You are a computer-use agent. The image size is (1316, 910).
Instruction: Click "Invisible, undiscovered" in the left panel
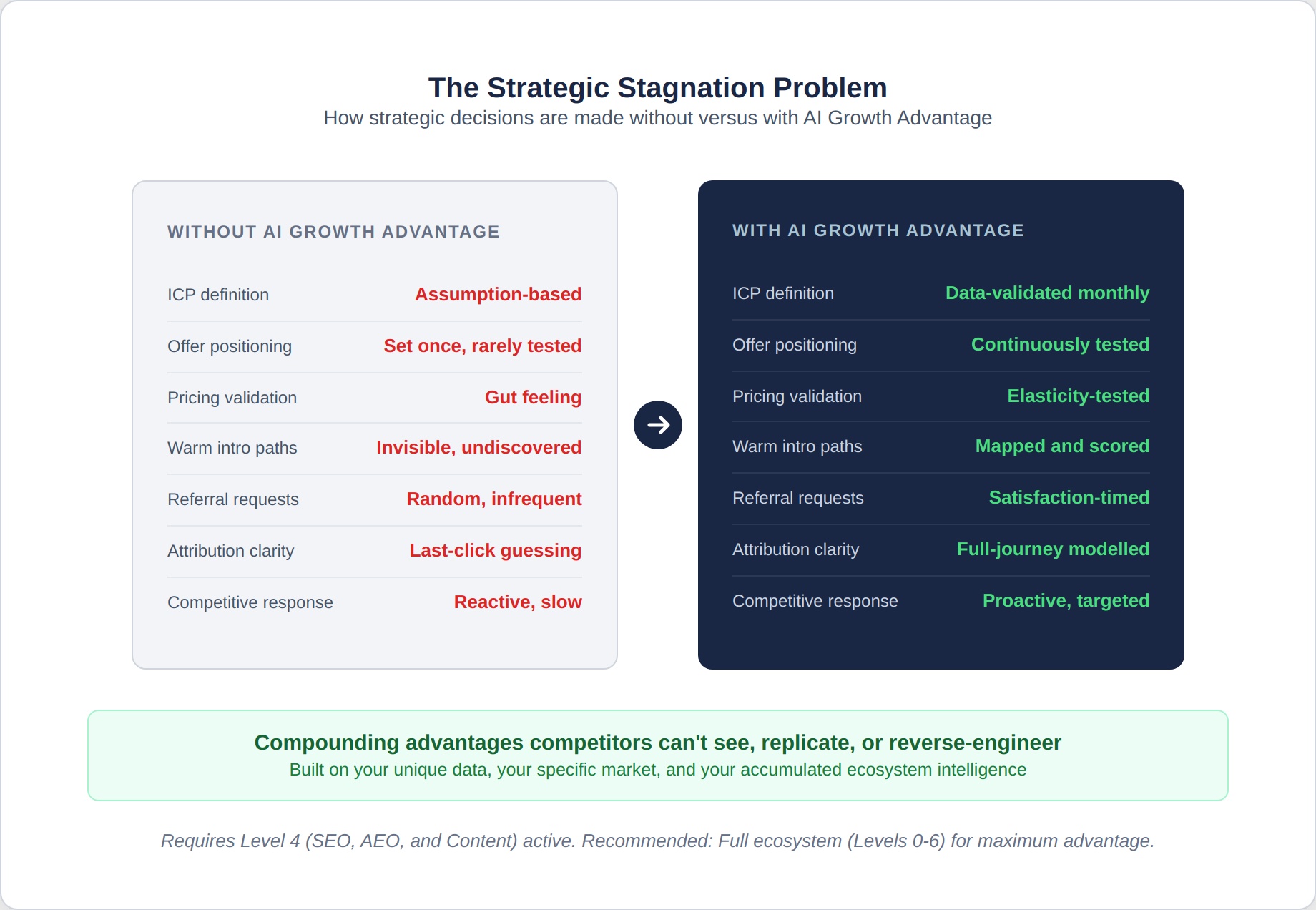click(478, 448)
